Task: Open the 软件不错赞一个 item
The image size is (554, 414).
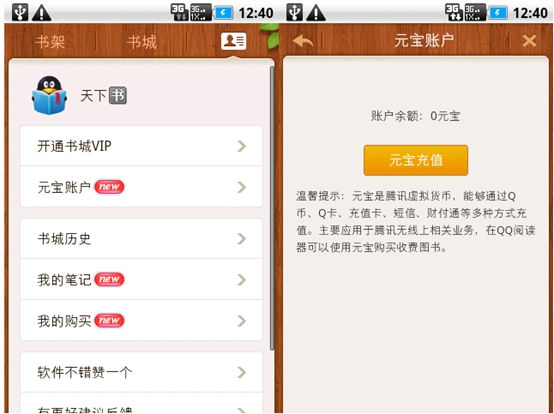Action: pyautogui.click(x=141, y=372)
